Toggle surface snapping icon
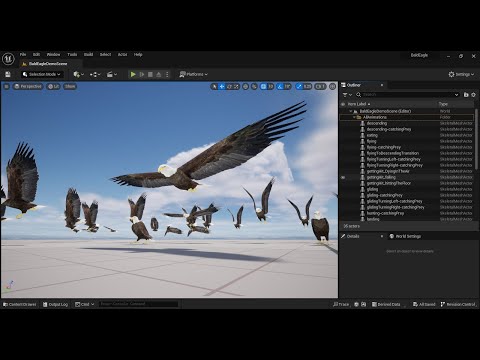 (254, 86)
